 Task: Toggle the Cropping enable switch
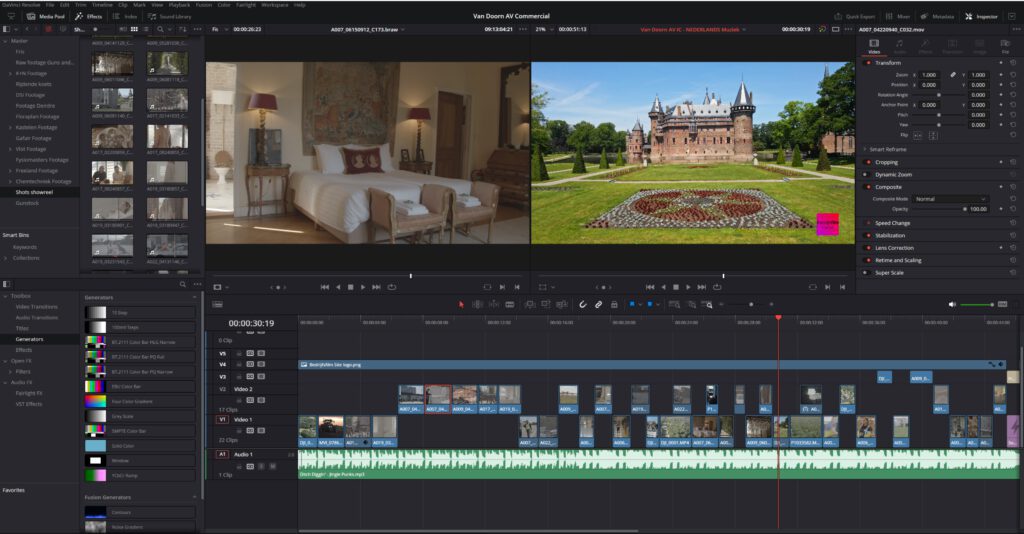[x=868, y=162]
